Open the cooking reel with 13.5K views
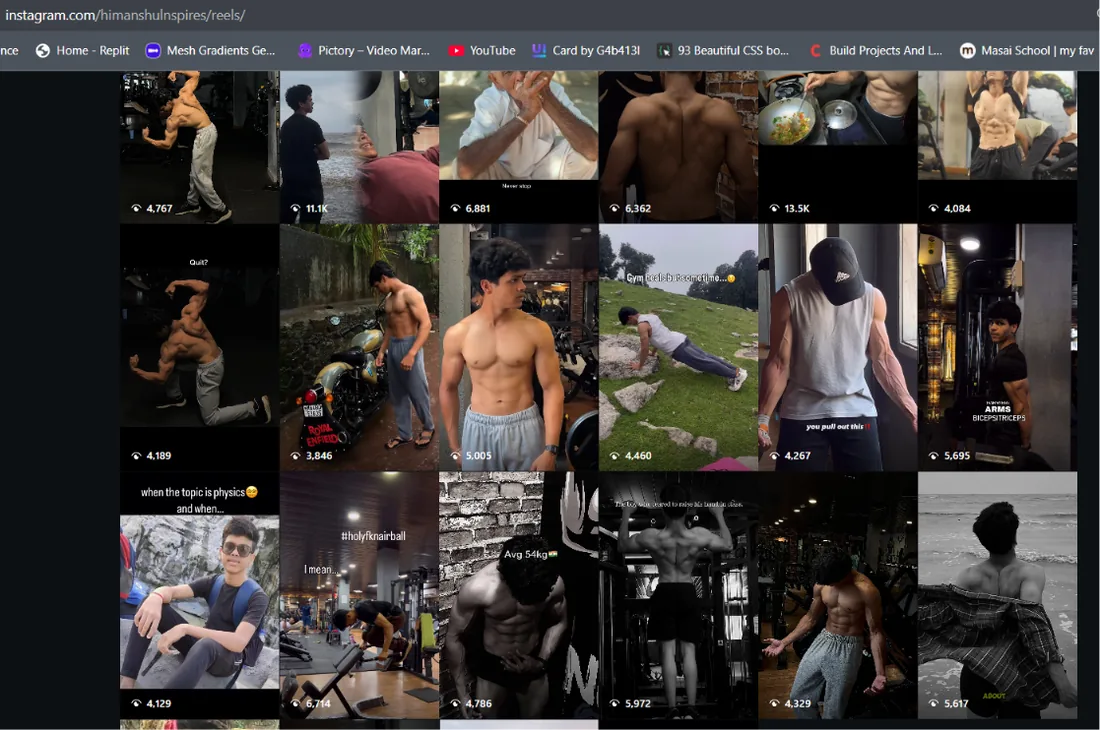Viewport: 1100px width, 730px height. tap(838, 147)
